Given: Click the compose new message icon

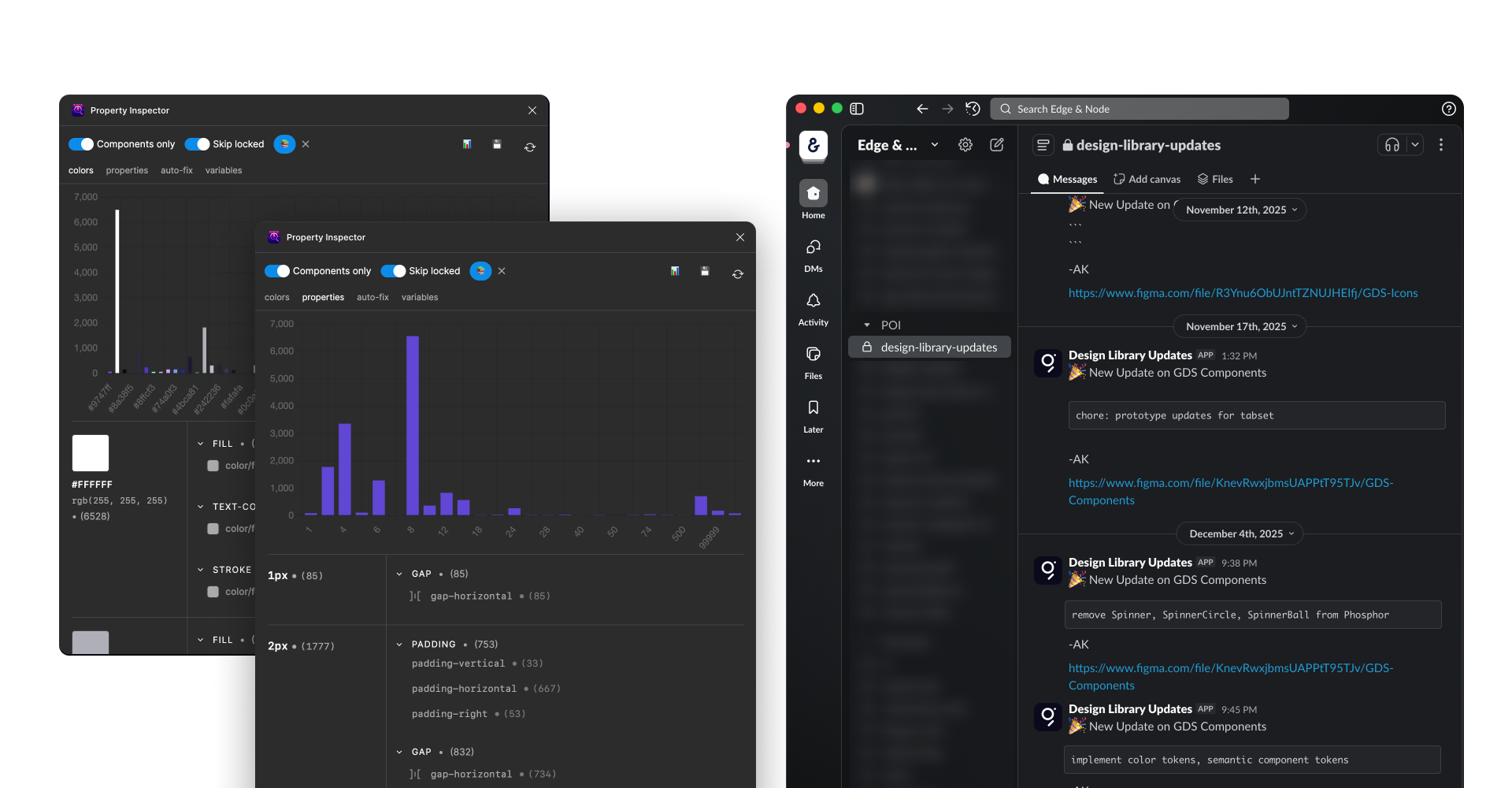Looking at the screenshot, I should tap(996, 145).
